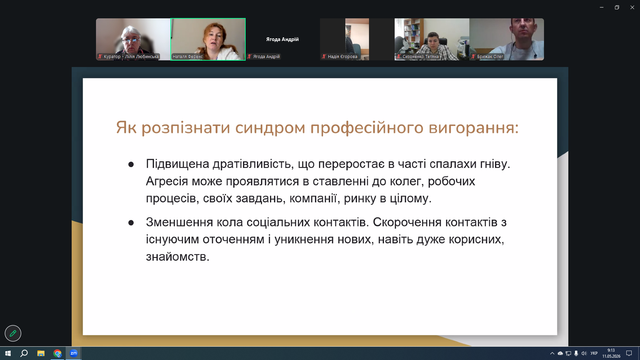
Task: Select Куратор Лілія Любинська video tile
Action: (133, 39)
